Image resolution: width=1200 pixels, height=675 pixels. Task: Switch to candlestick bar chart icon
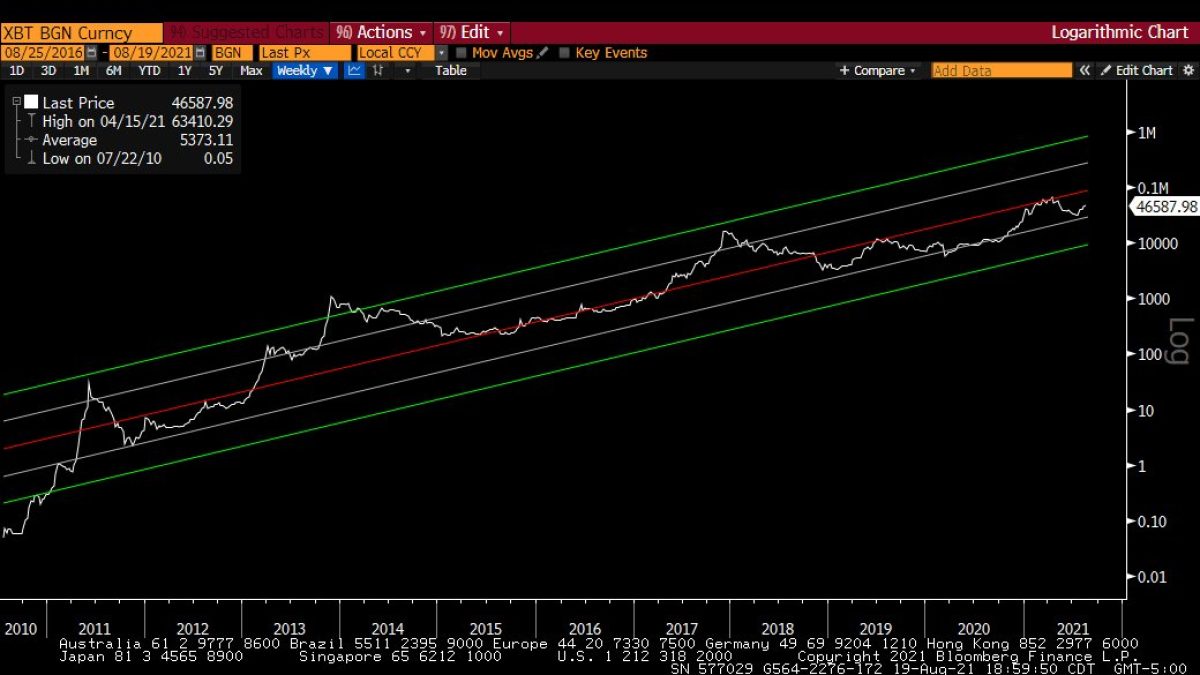(378, 71)
